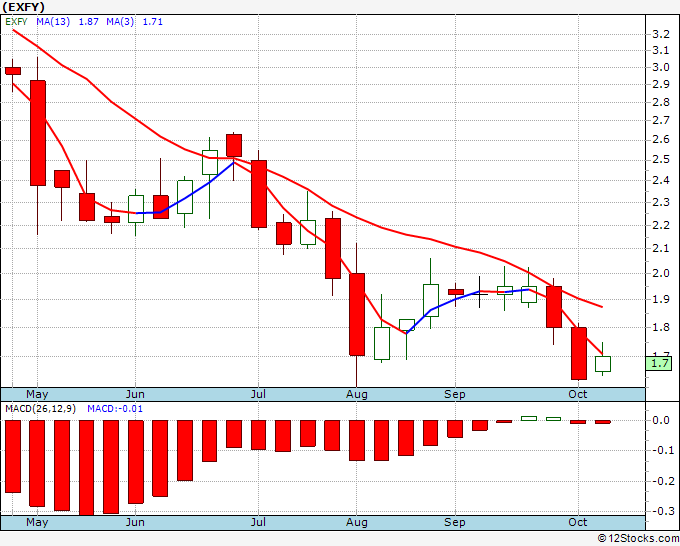
Task: Click the 2.6 price axis label
Action: point(660,140)
